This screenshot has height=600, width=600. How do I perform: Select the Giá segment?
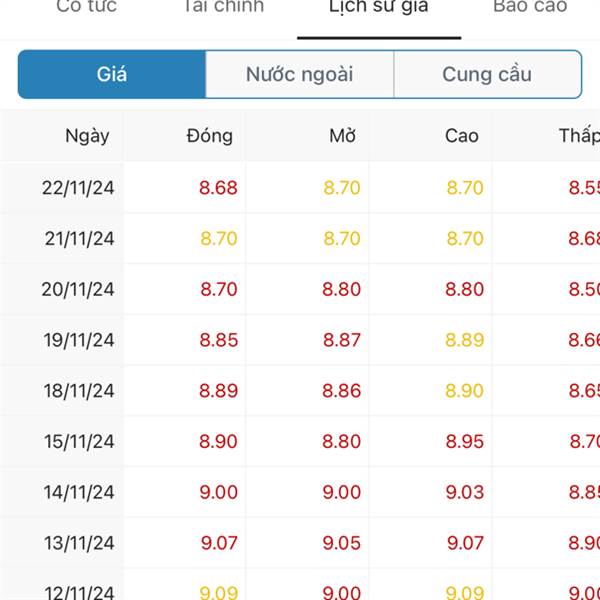click(x=112, y=74)
